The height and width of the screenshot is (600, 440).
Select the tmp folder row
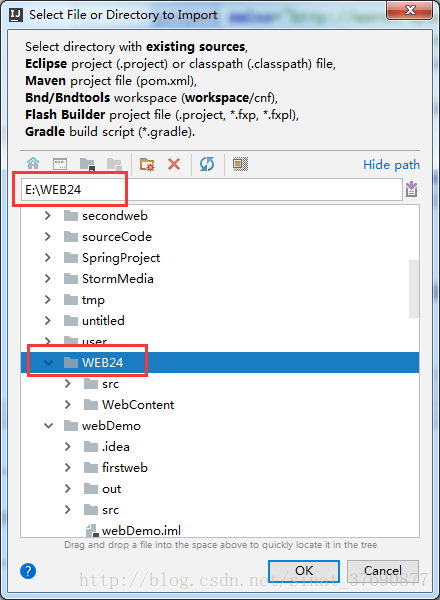[x=220, y=300]
